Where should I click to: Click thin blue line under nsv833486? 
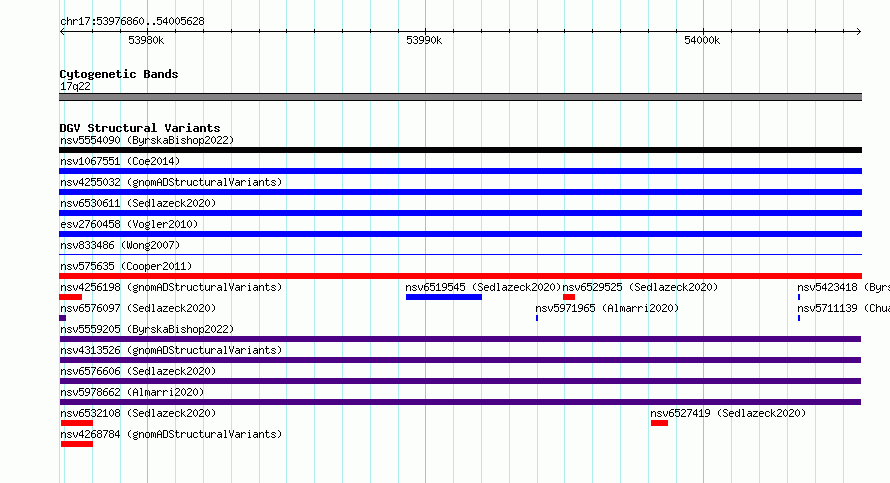[x=460, y=254]
